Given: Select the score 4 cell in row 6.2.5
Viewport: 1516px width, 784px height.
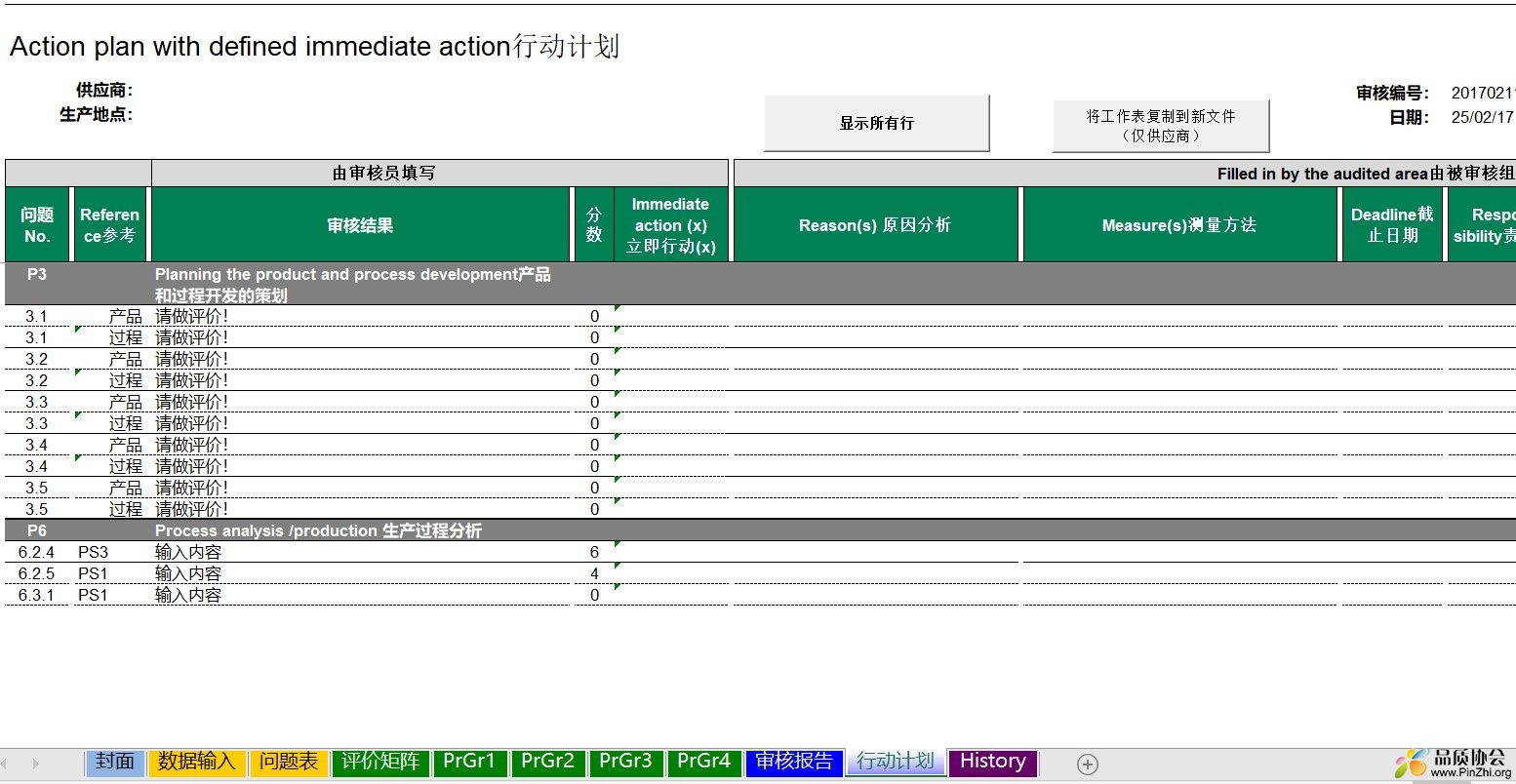Looking at the screenshot, I should click(594, 573).
